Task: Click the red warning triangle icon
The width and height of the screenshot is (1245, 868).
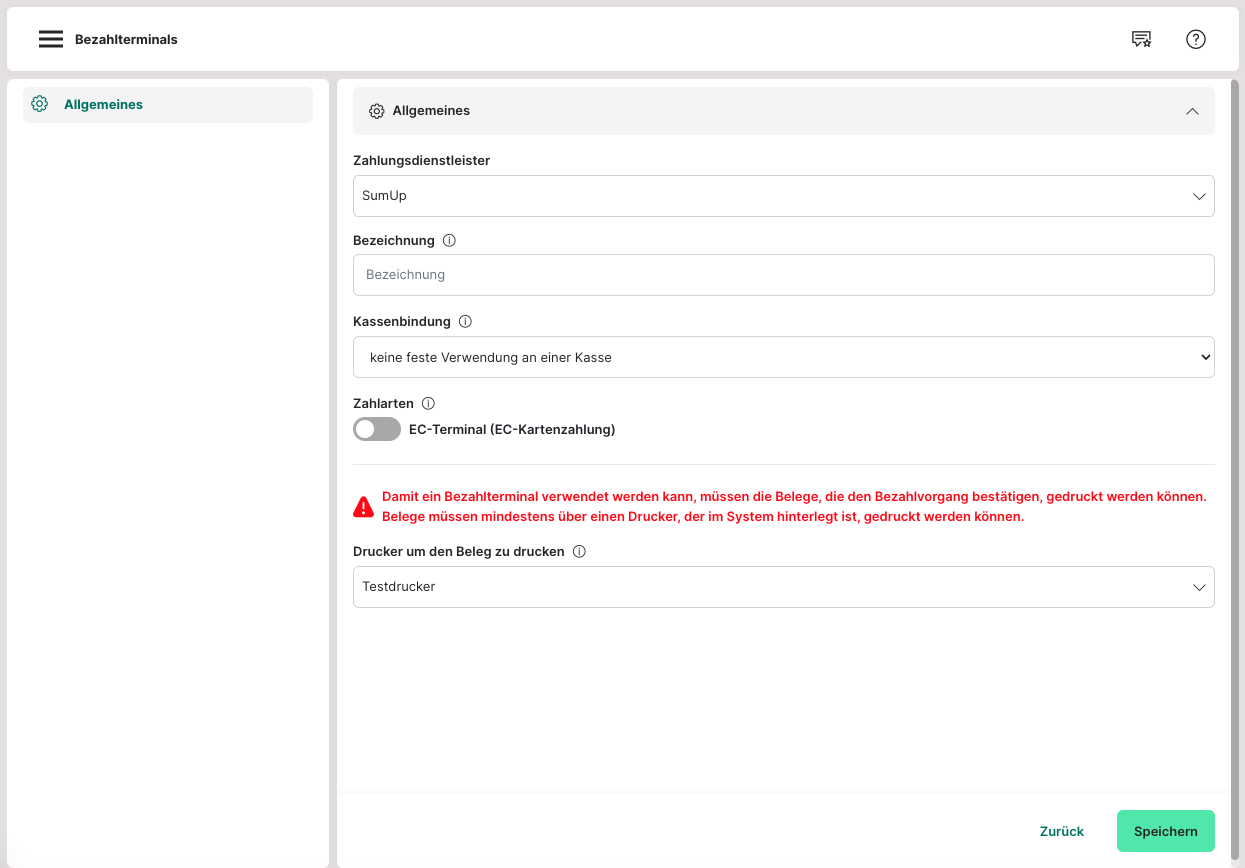Action: click(364, 507)
